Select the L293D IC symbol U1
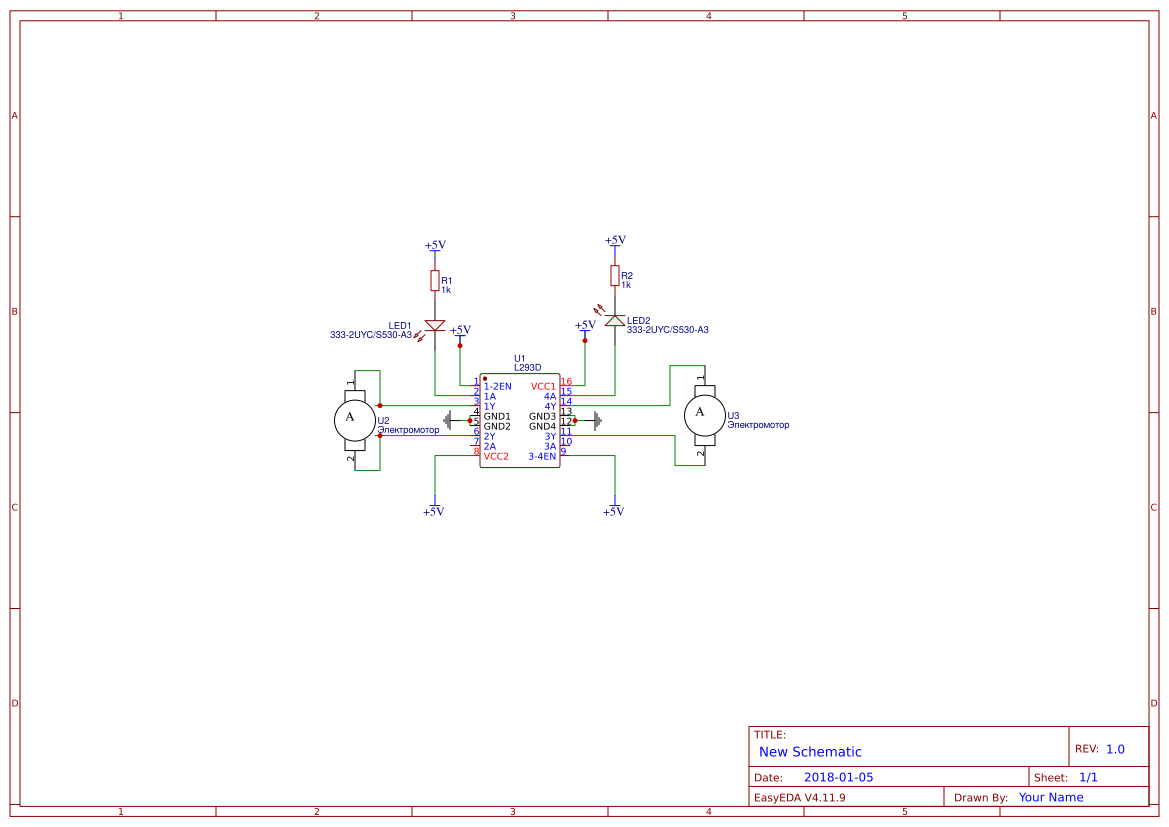The width and height of the screenshot is (1169, 827). [520, 420]
